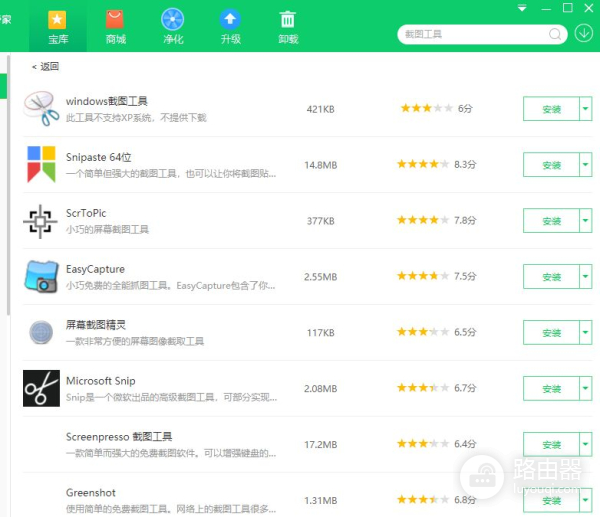Click the 17.2MB size of Screenpresso
Image resolution: width=600 pixels, height=517 pixels.
point(321,445)
